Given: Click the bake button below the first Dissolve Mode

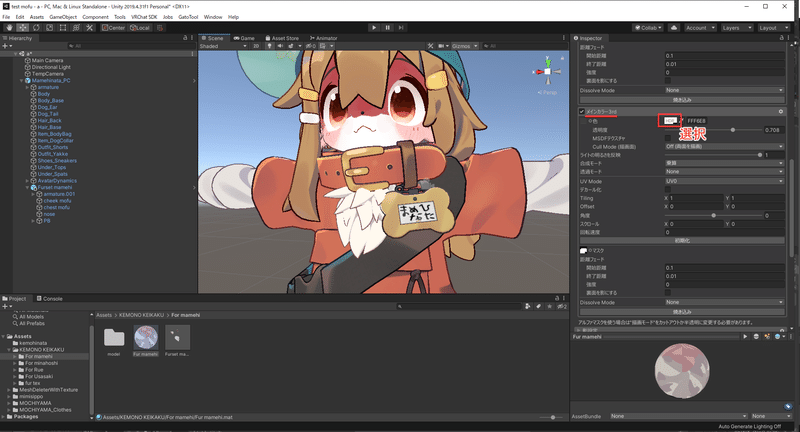Looking at the screenshot, I should 682,99.
